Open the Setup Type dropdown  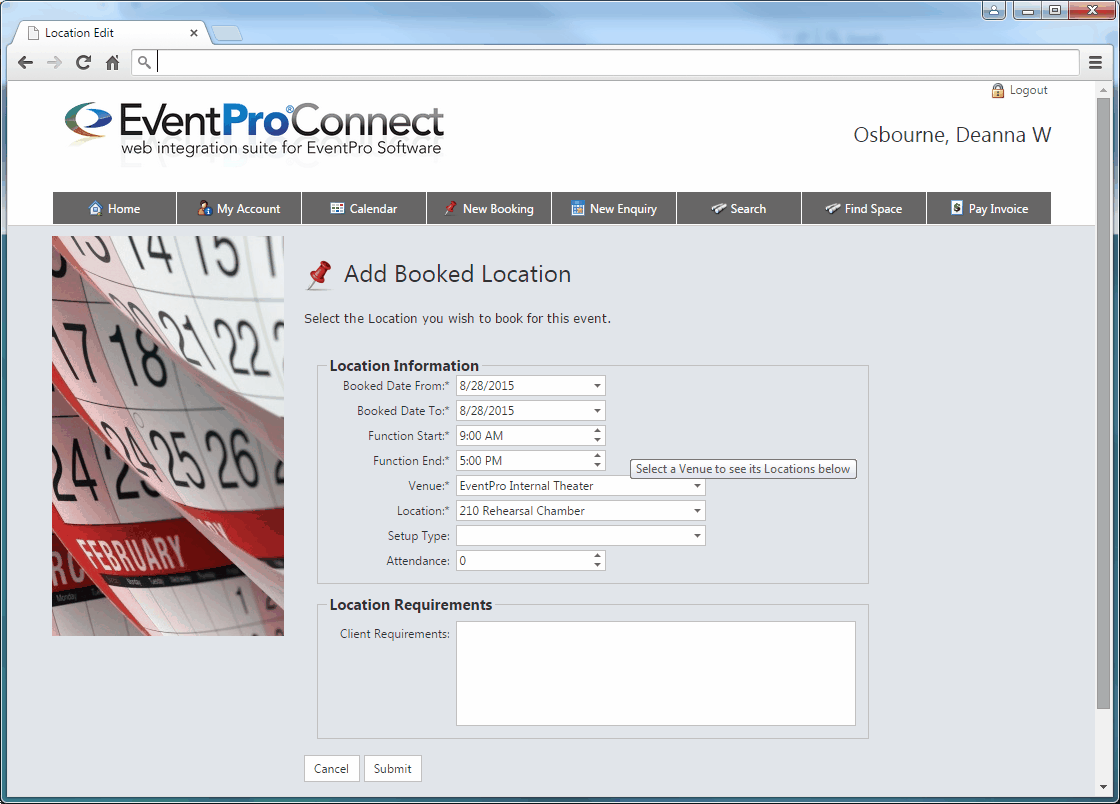coord(697,536)
